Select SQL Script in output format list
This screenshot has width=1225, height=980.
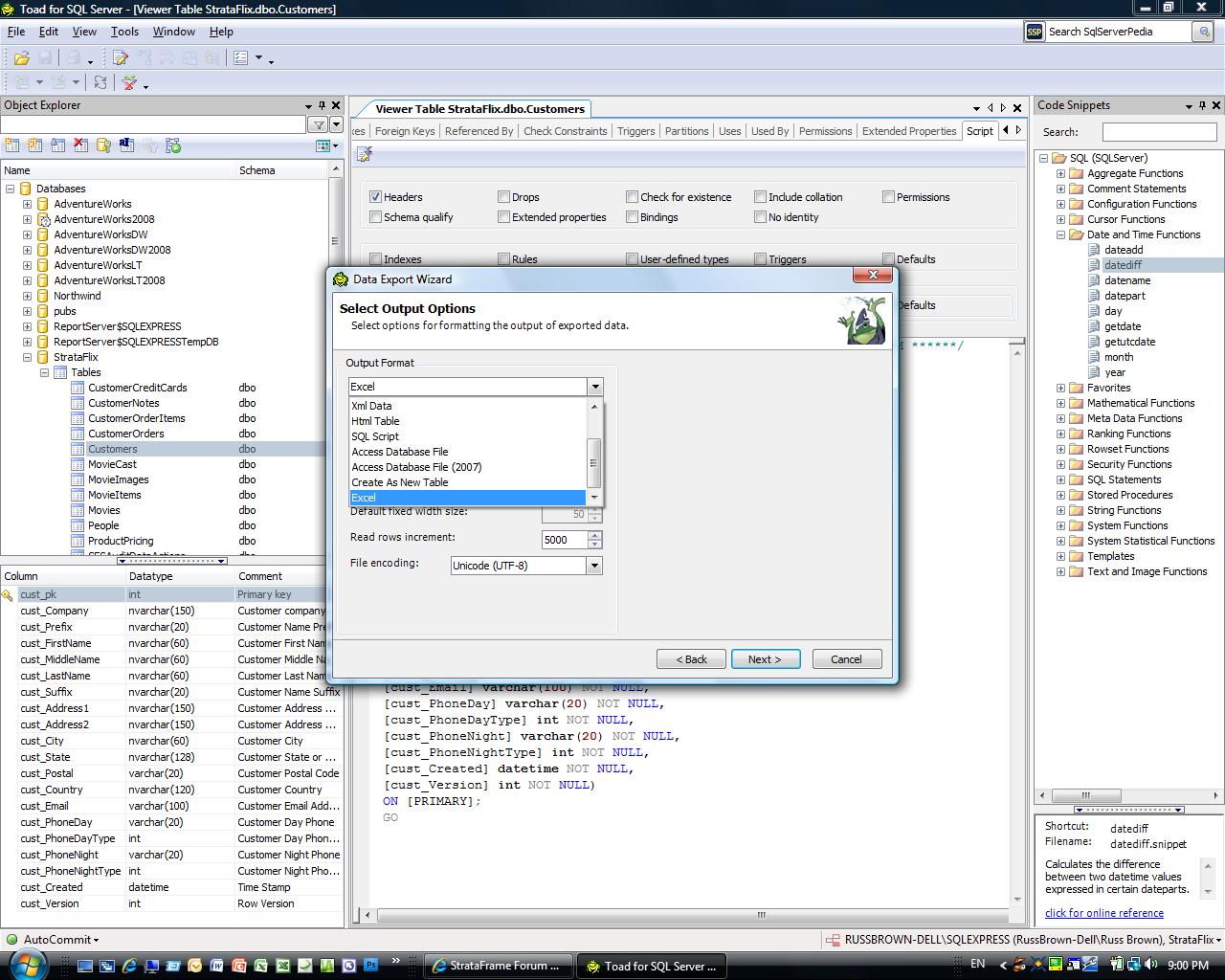[375, 436]
